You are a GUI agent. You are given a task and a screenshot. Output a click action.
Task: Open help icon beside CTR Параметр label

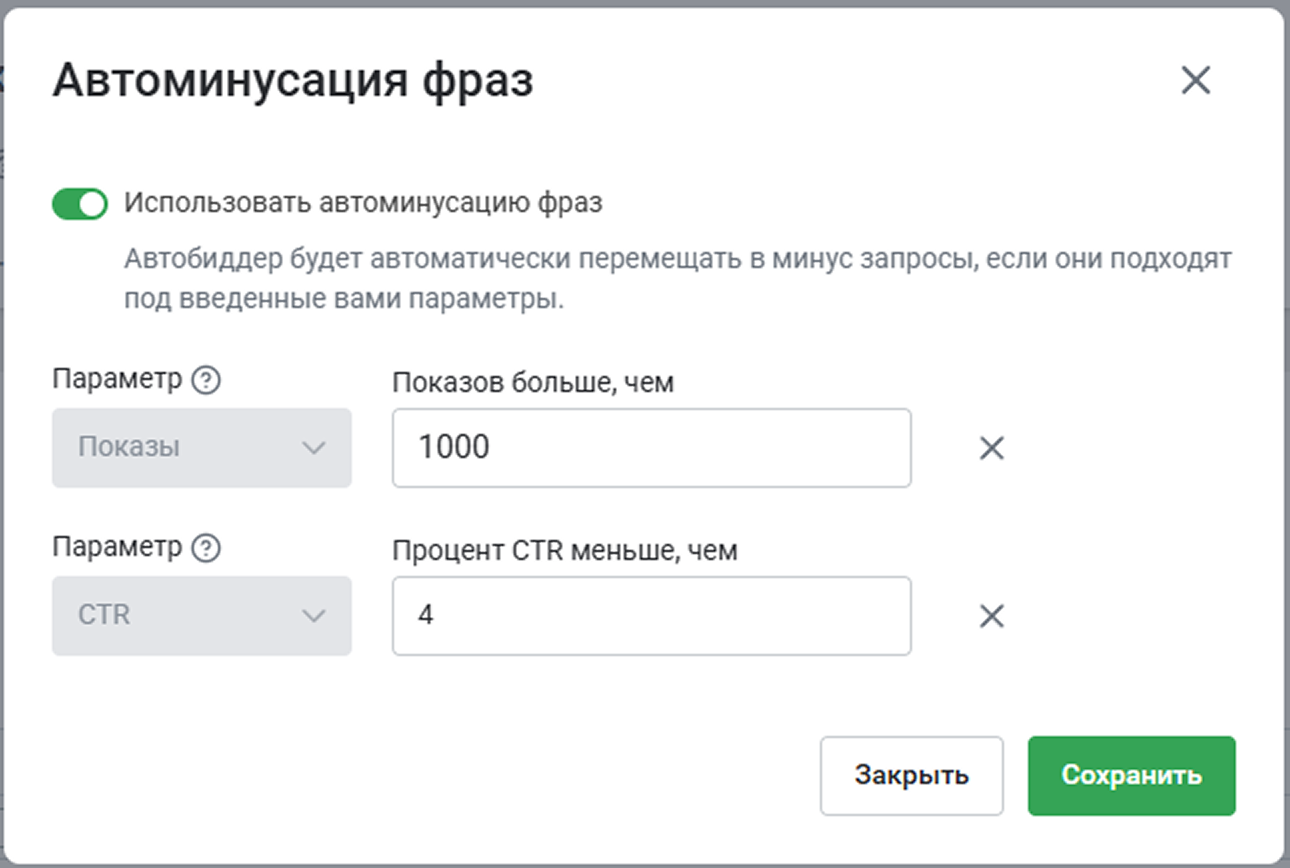(205, 549)
